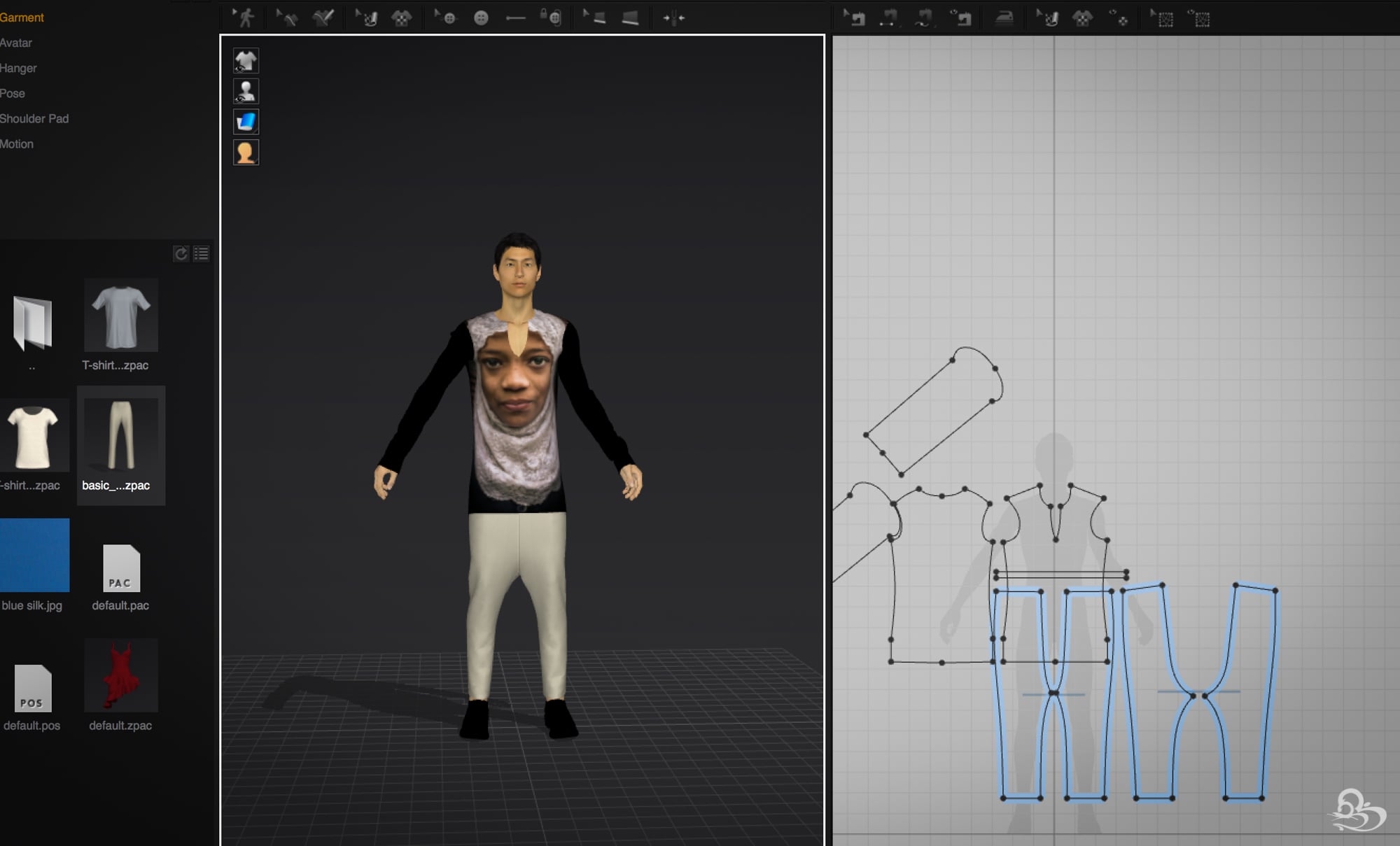Click the Button tool in 3D toolbar
1400x846 pixels.
[x=481, y=18]
